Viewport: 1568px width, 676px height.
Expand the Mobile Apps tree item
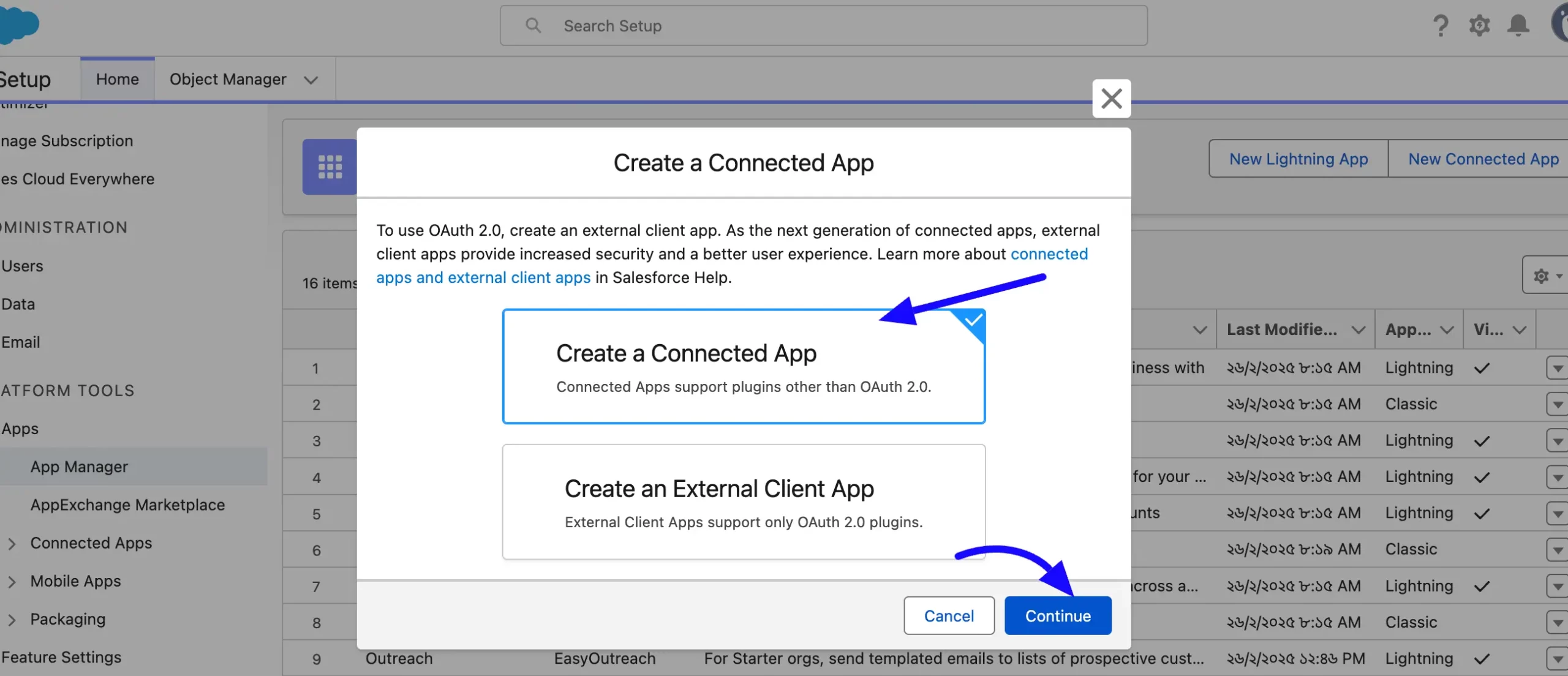(x=12, y=582)
